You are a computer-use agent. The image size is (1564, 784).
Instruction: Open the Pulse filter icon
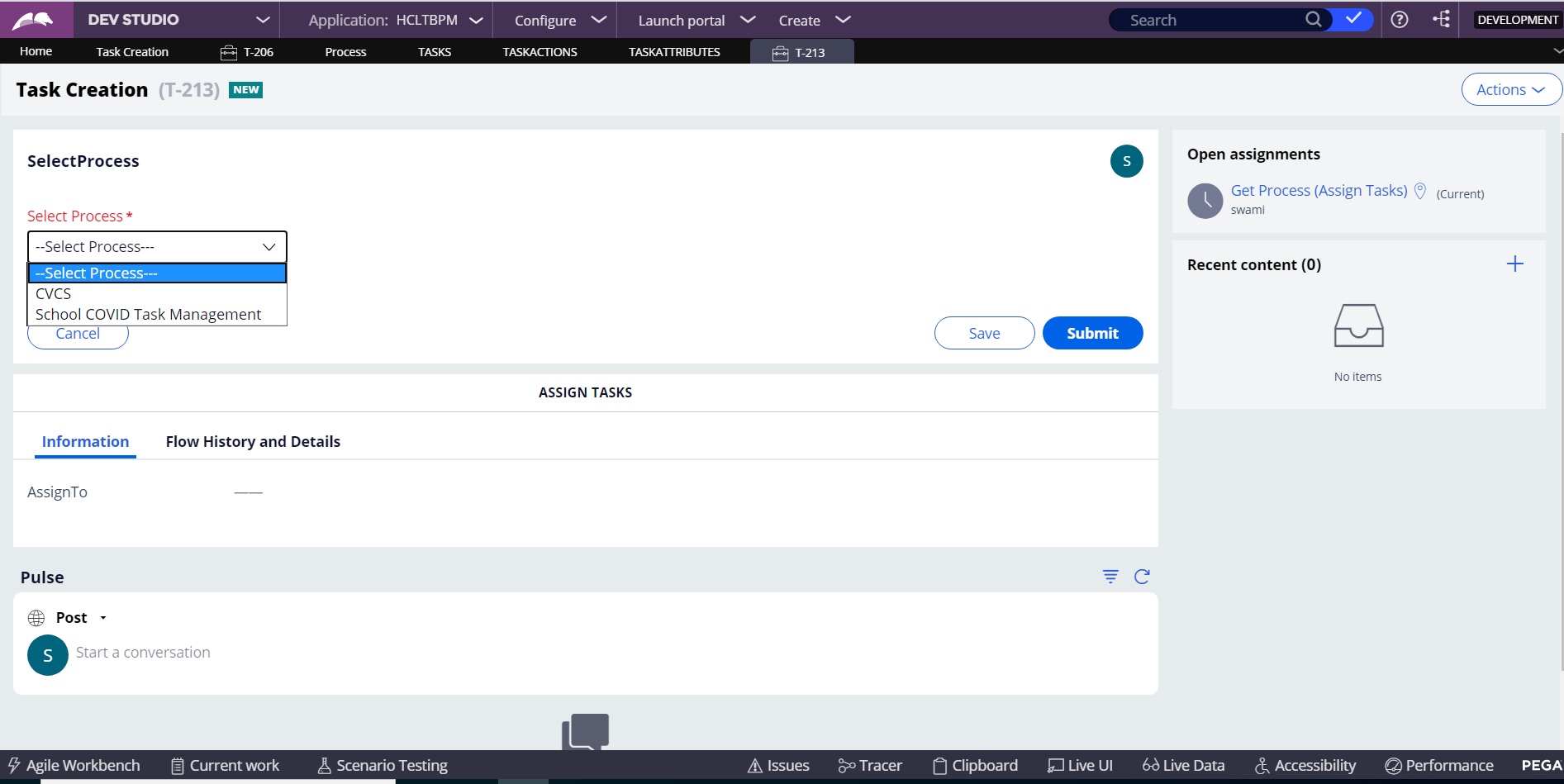tap(1110, 577)
